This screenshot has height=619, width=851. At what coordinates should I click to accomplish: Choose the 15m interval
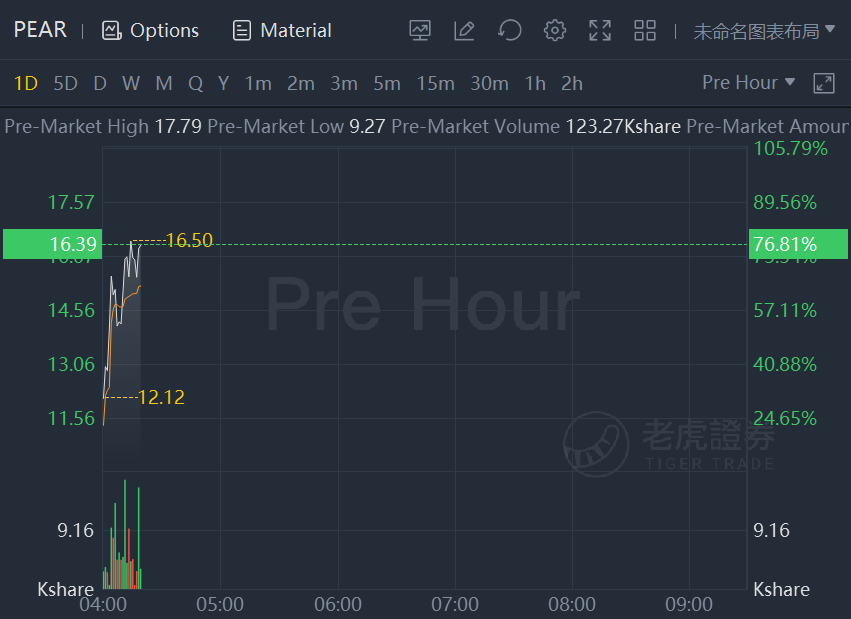click(x=435, y=84)
